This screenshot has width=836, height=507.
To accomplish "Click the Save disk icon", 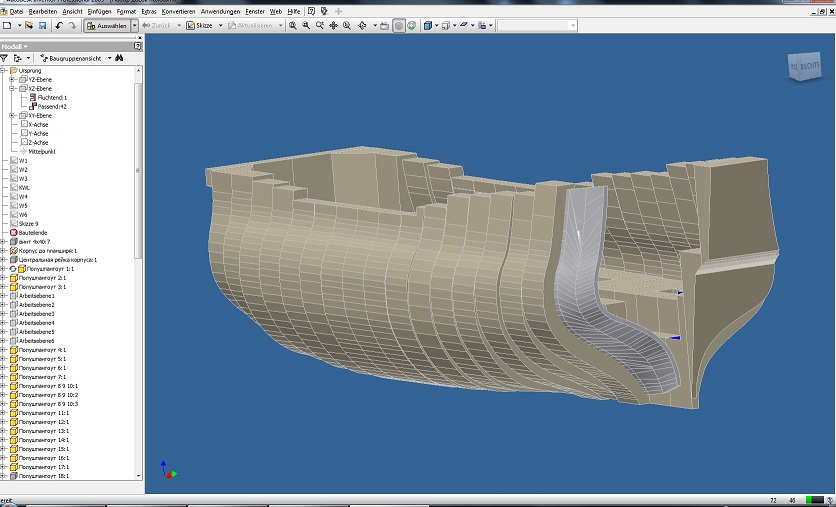I will [x=43, y=25].
